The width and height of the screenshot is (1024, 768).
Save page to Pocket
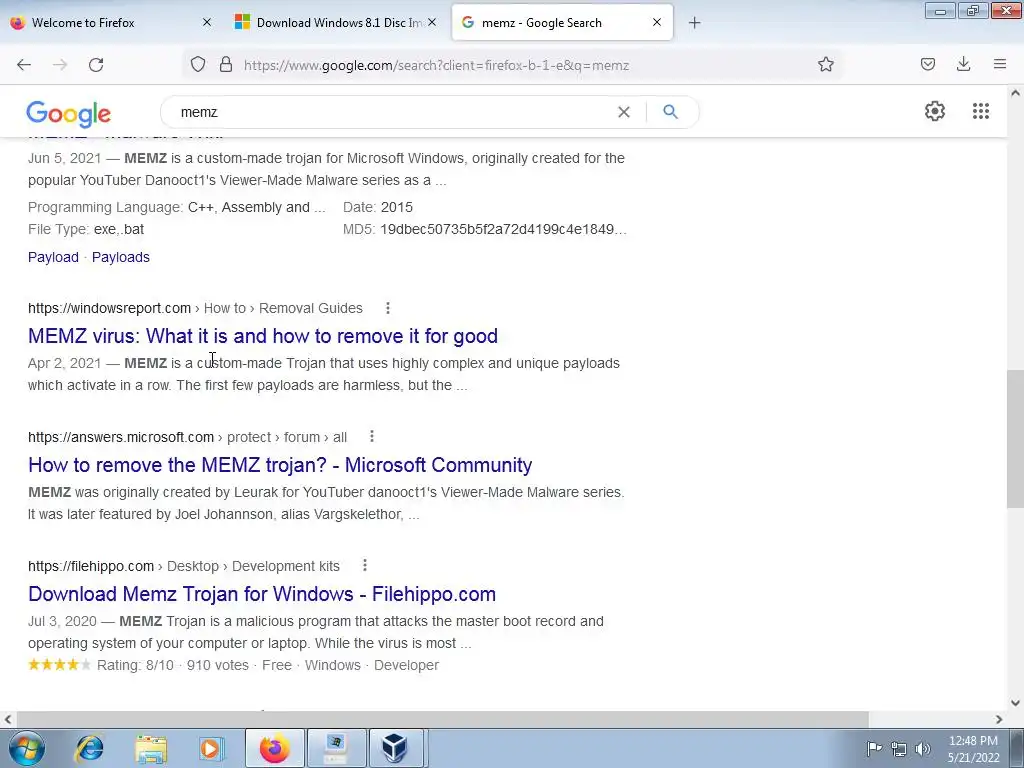click(x=927, y=65)
